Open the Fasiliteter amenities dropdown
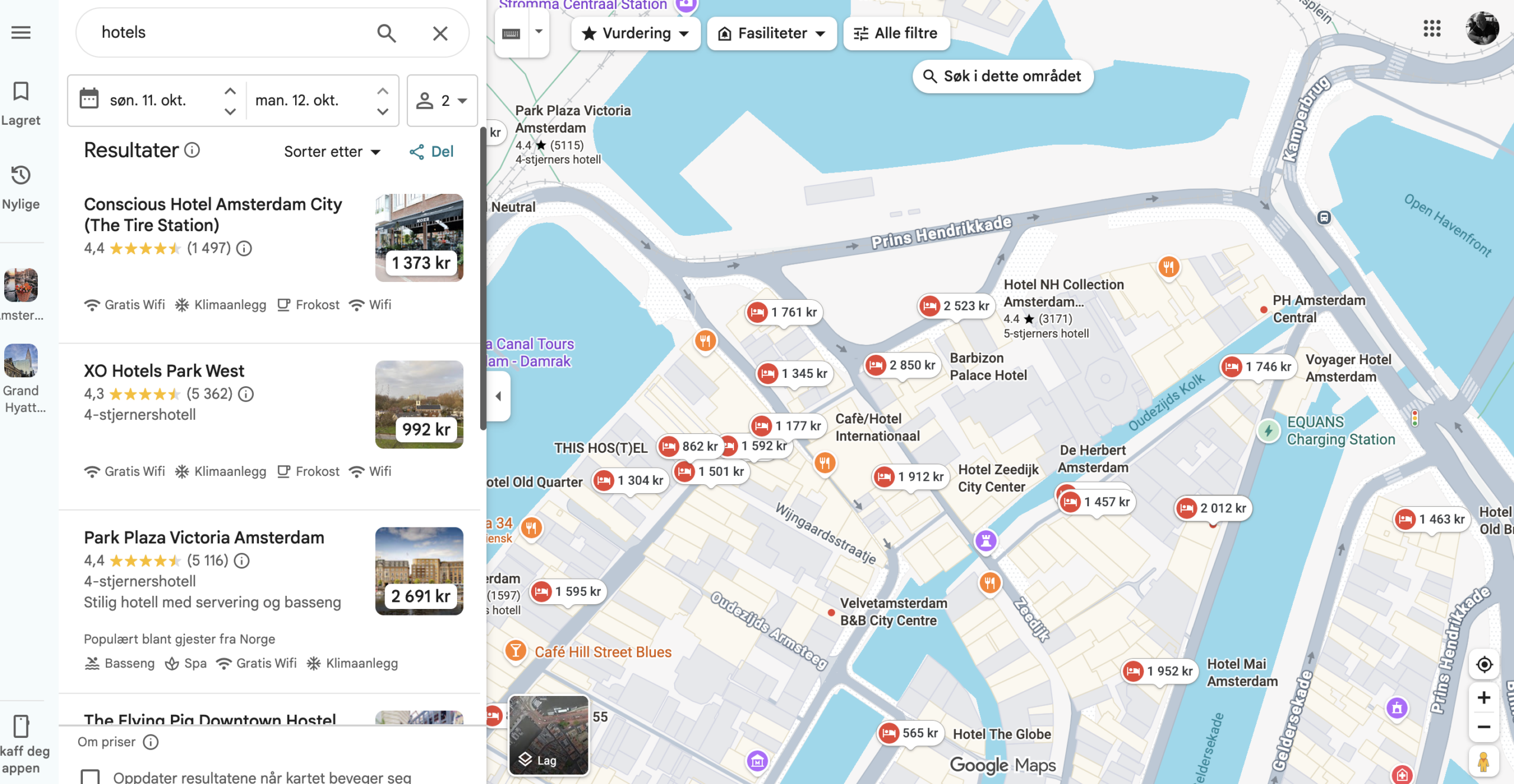This screenshot has width=1514, height=784. [x=772, y=33]
